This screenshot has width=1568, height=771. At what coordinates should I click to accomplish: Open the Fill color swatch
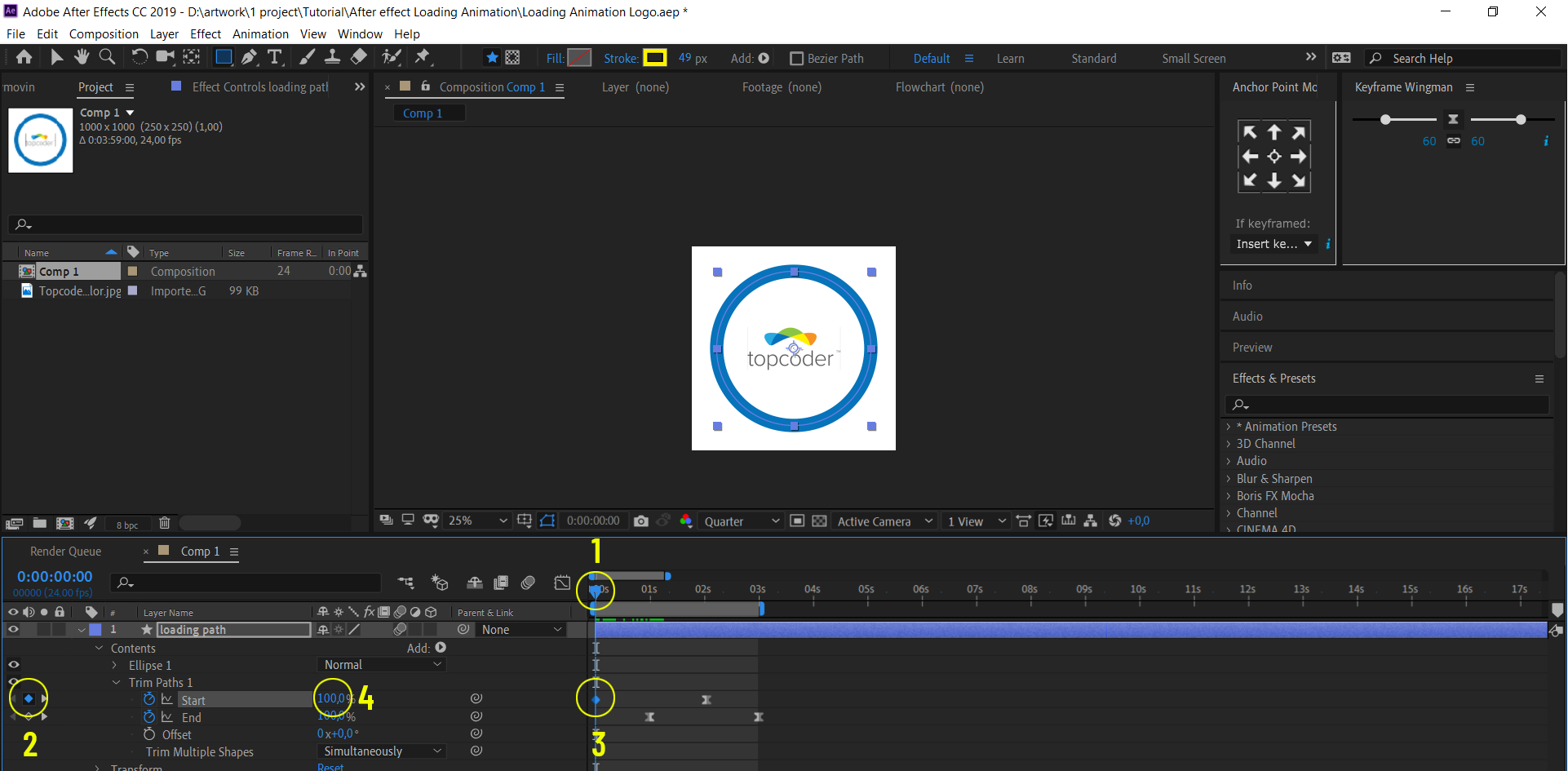[x=579, y=58]
